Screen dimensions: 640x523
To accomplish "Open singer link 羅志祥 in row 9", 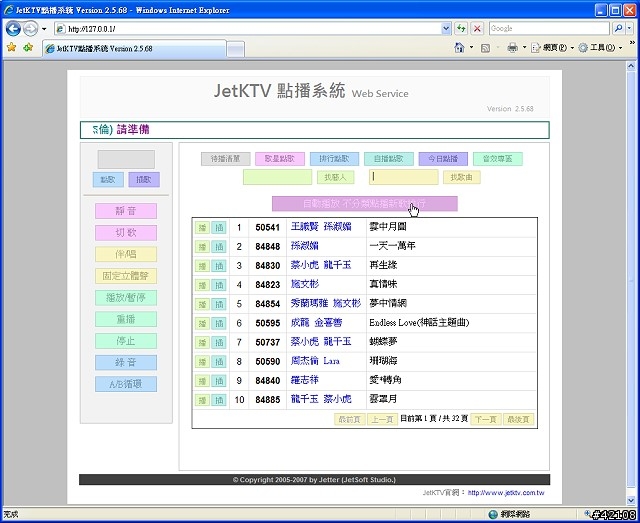I will (304, 380).
